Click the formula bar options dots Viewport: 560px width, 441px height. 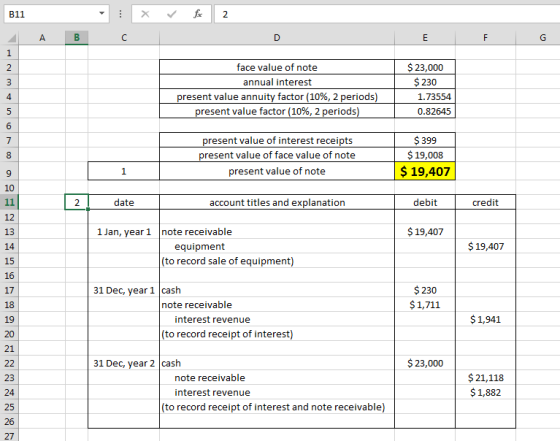[120, 14]
